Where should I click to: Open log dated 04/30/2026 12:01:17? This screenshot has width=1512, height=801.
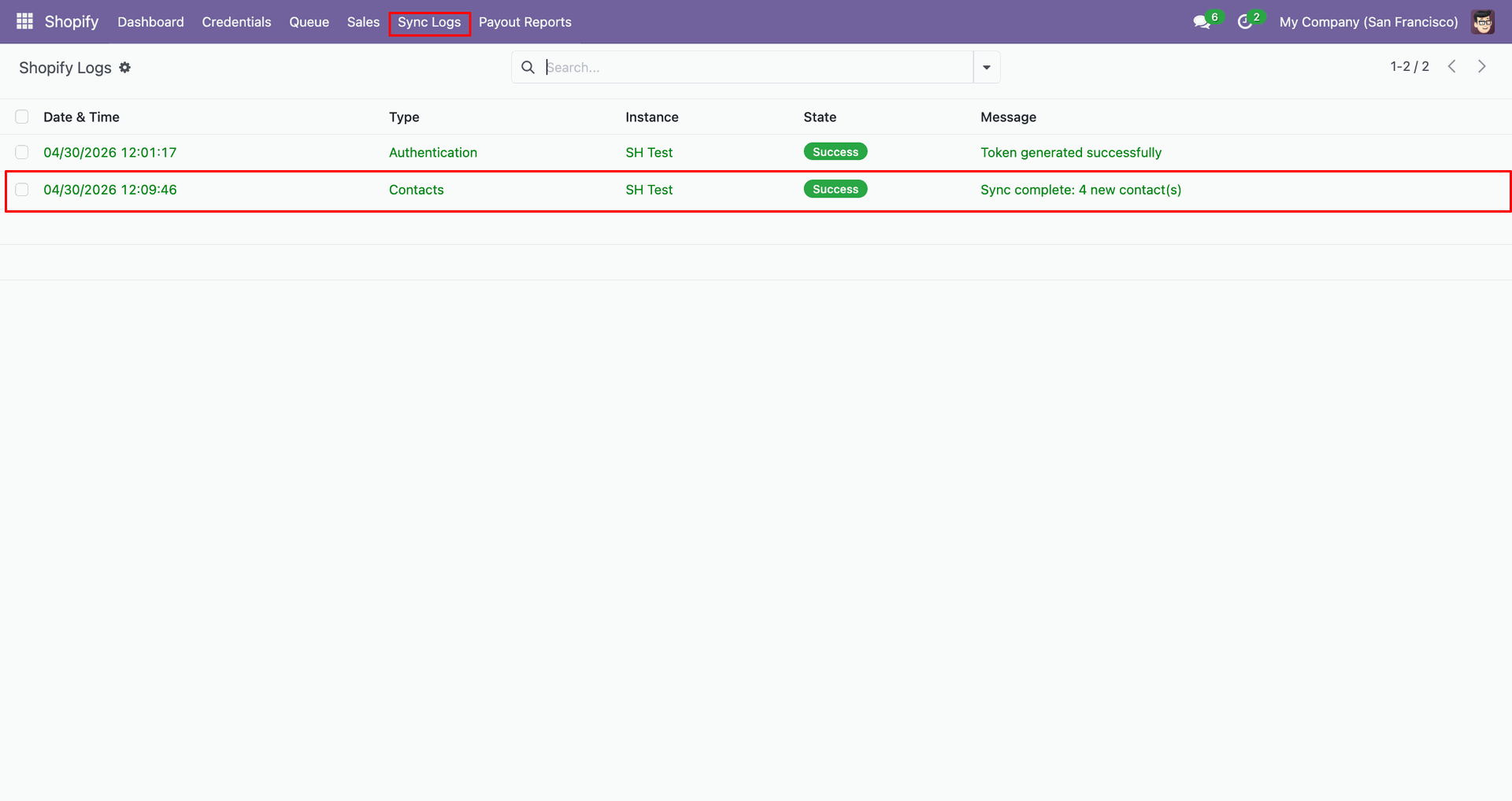(110, 152)
